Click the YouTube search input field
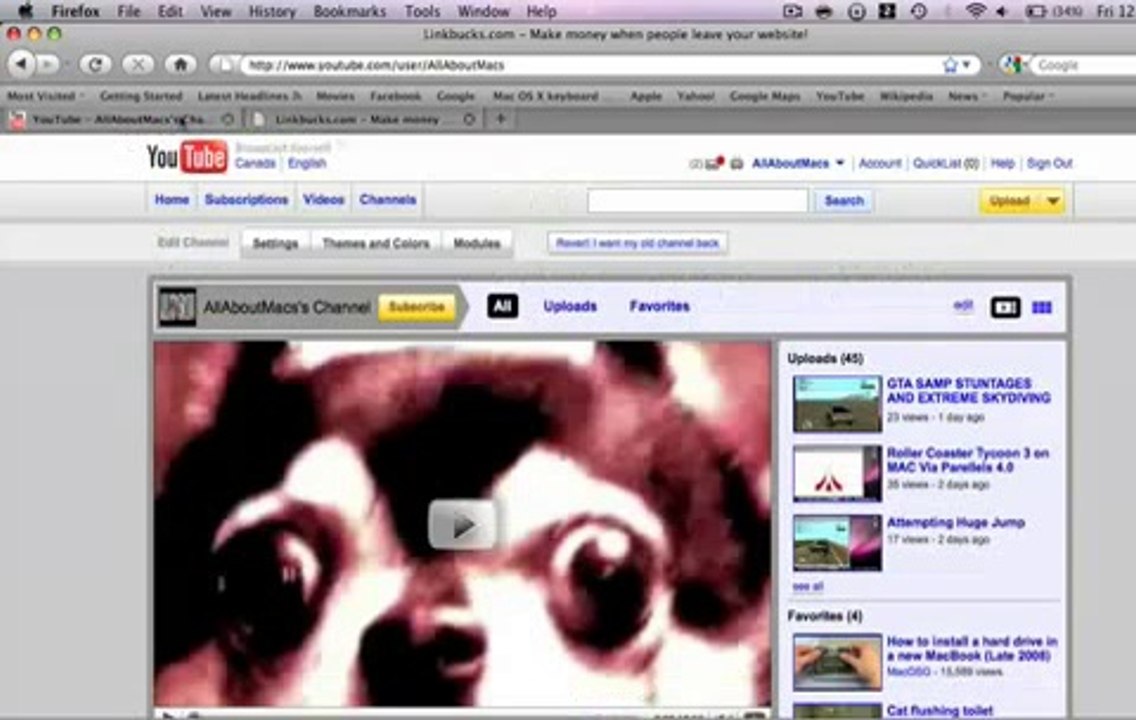1136x720 pixels. pos(697,201)
